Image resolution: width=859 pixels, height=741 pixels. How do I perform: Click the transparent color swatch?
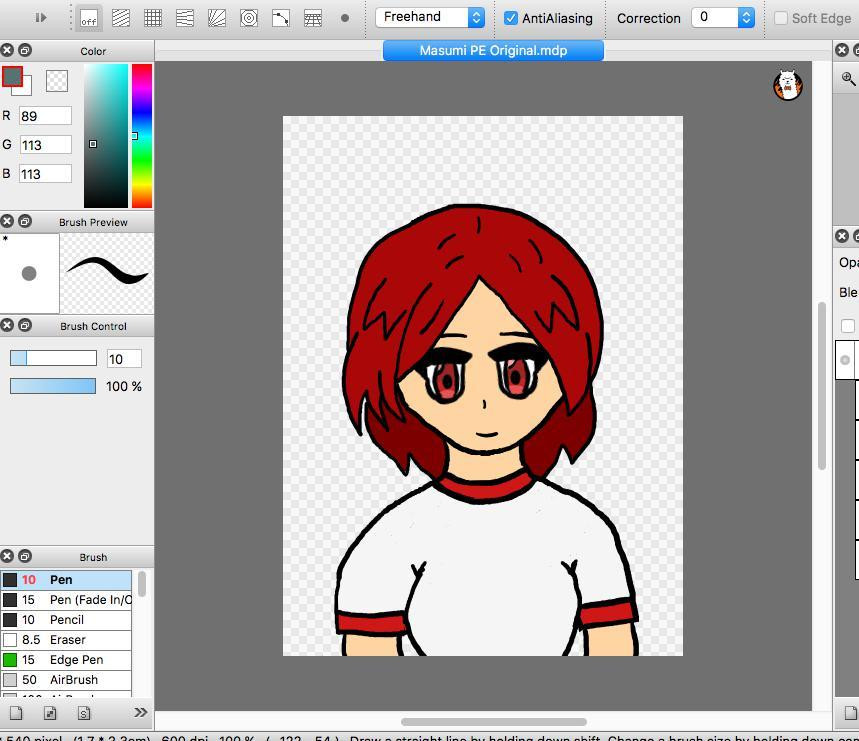[x=57, y=81]
